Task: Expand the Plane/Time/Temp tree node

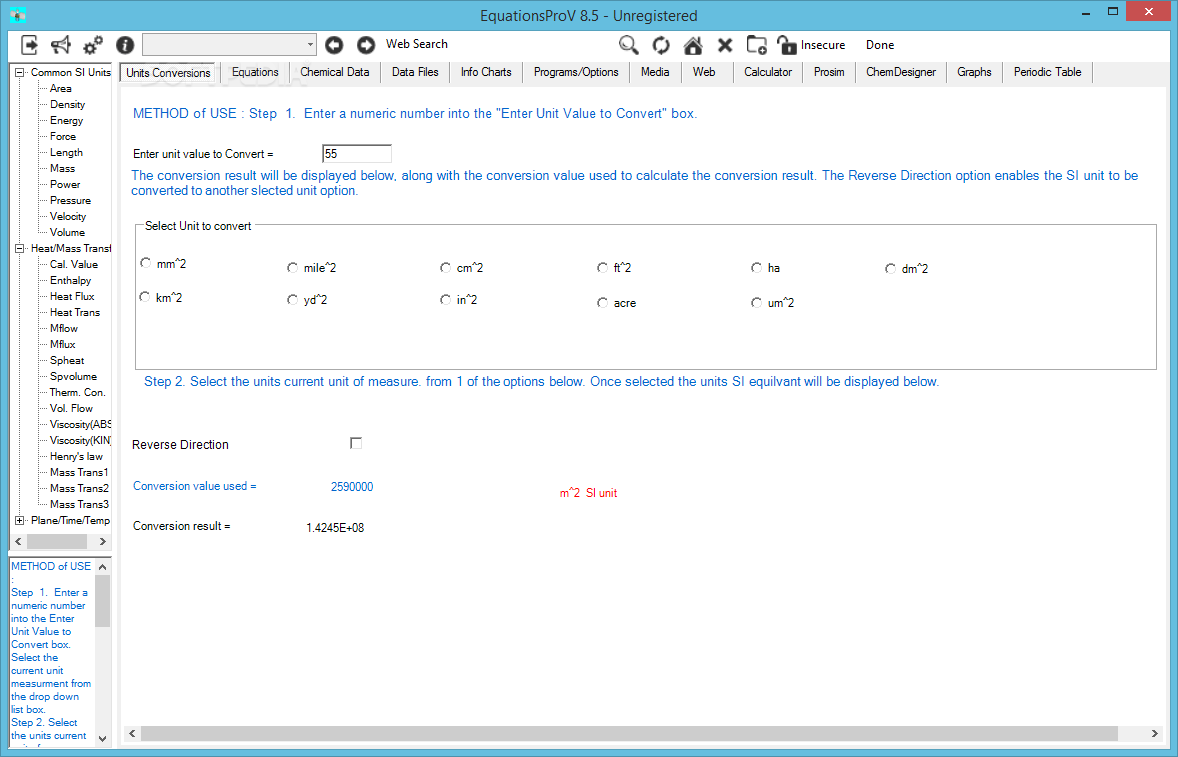Action: (x=20, y=520)
